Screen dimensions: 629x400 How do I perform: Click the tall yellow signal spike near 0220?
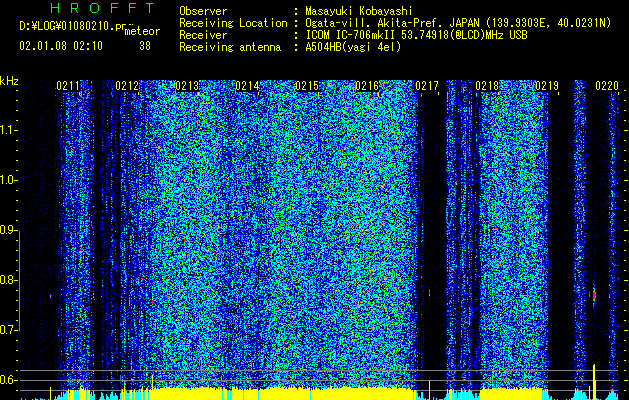point(594,381)
